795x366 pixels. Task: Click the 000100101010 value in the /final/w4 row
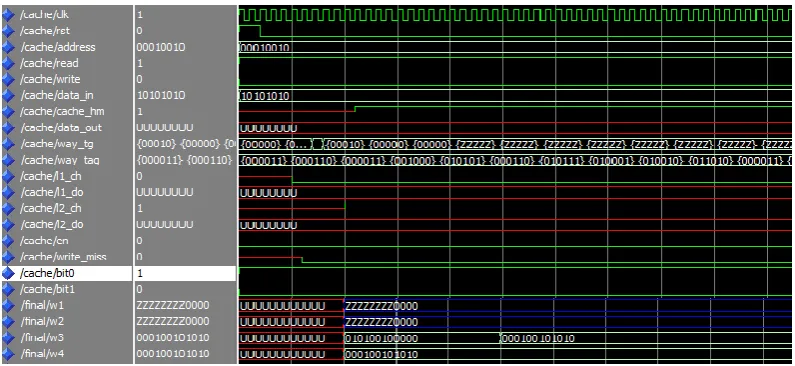(172, 354)
